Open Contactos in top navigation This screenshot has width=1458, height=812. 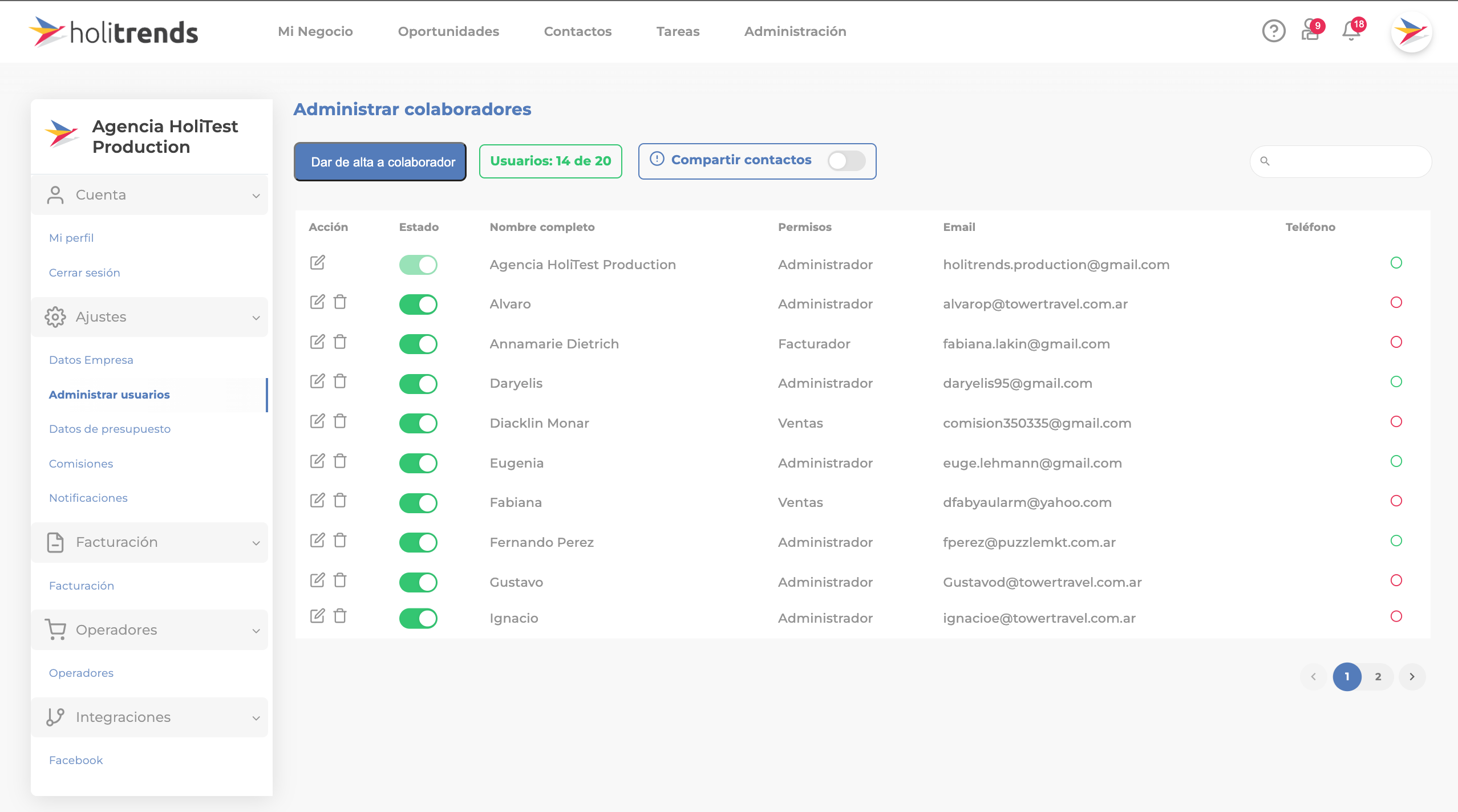tap(578, 31)
